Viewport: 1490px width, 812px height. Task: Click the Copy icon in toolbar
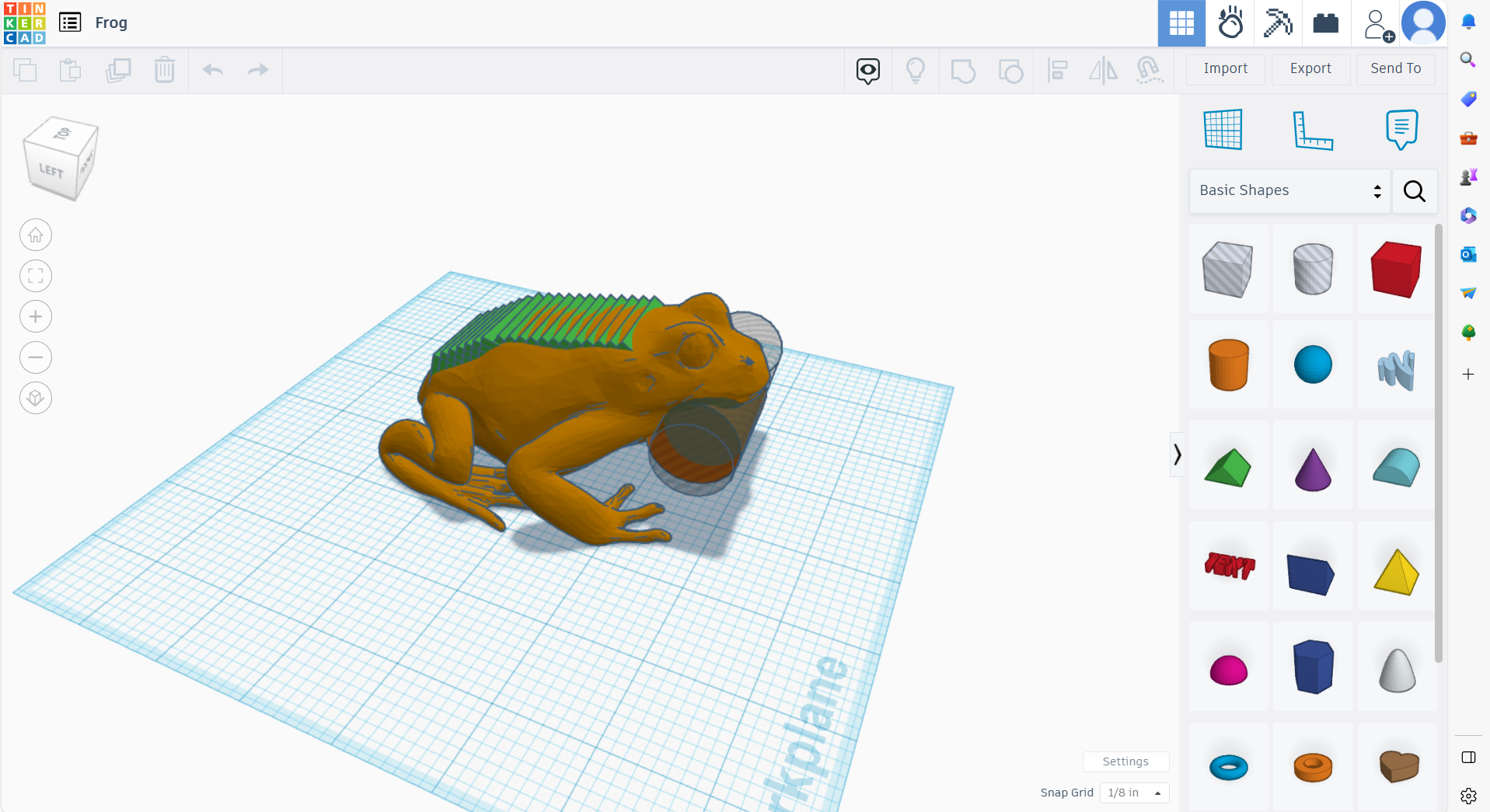tap(25, 70)
